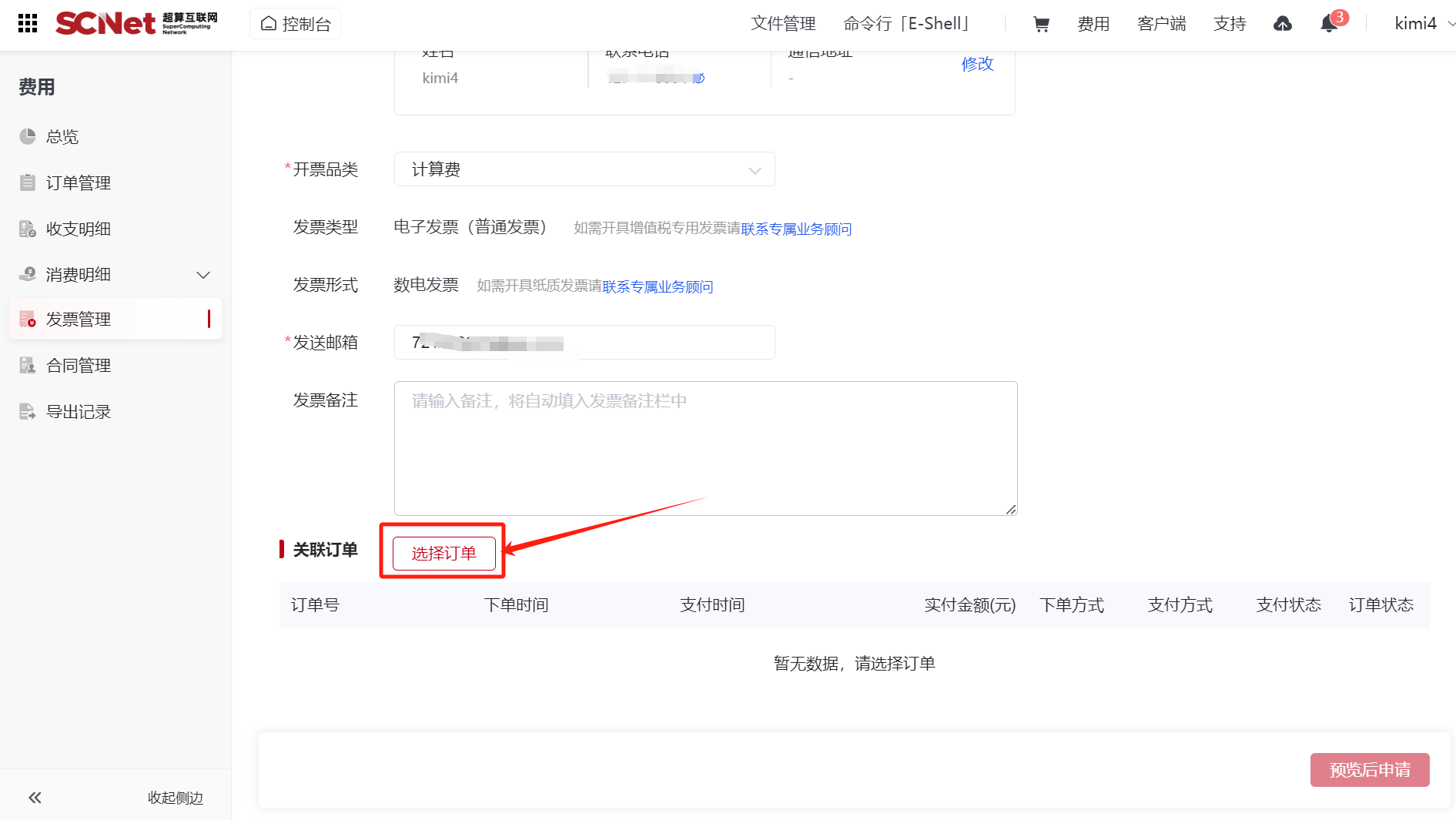Click into the 发票备注 text area
This screenshot has height=820, width=1456.
click(705, 448)
